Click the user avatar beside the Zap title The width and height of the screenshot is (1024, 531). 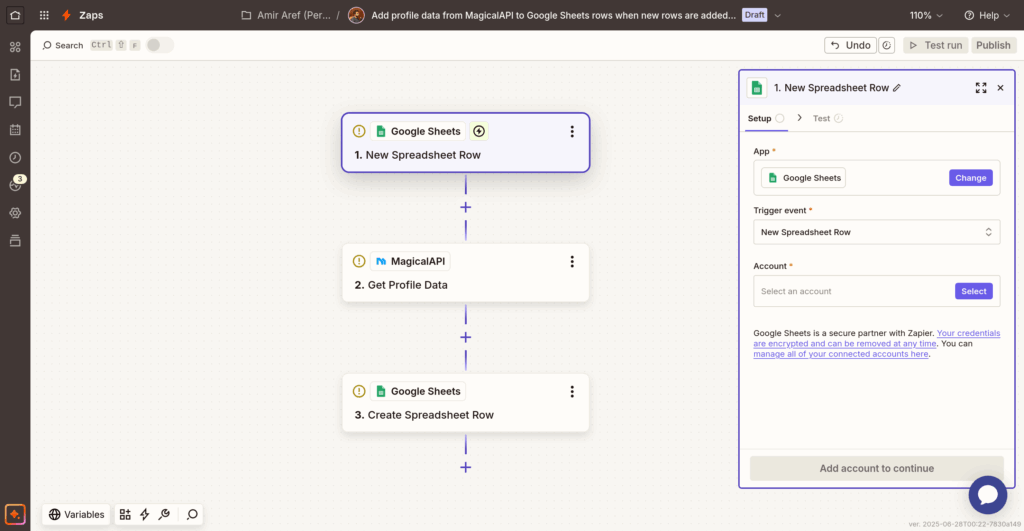click(356, 15)
